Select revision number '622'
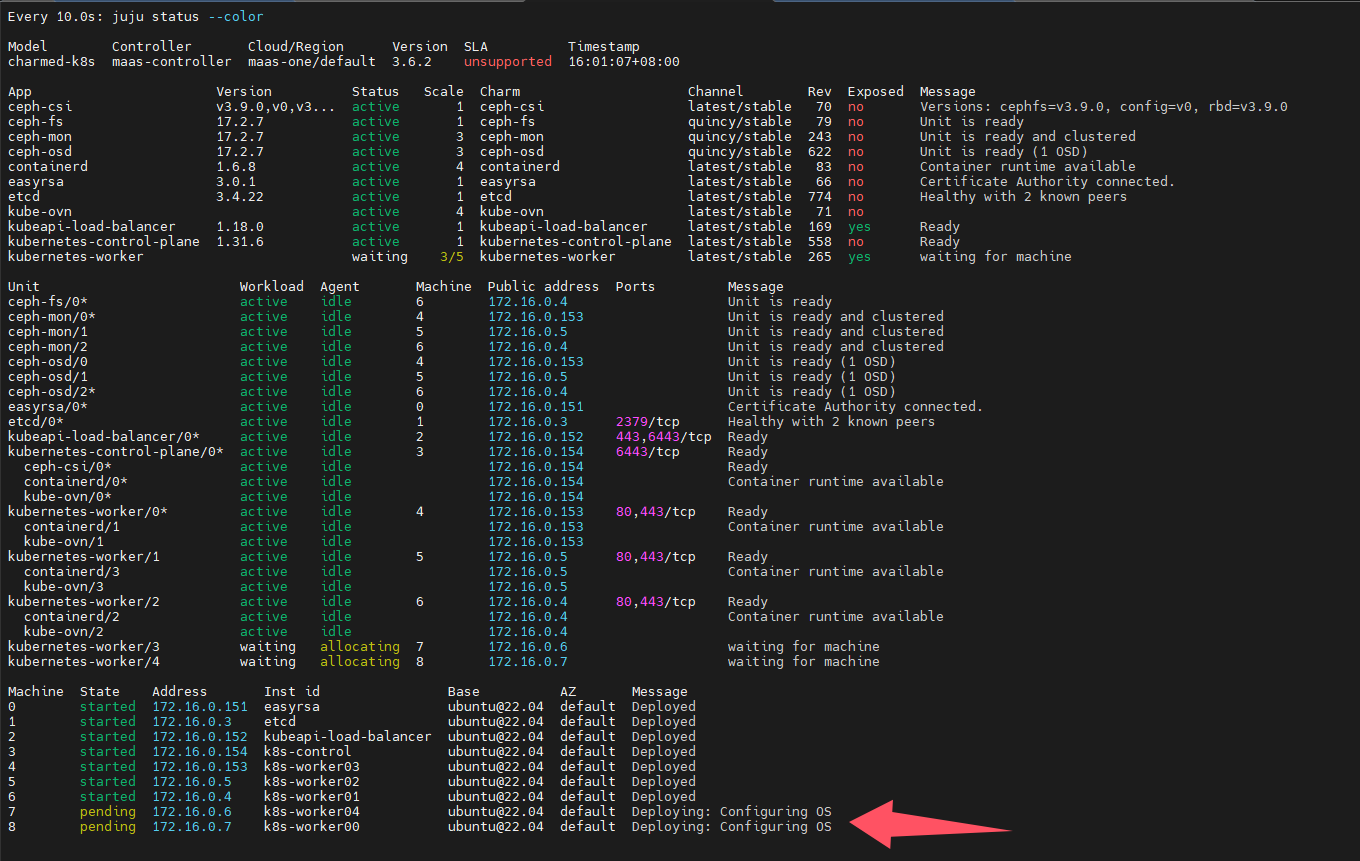The height and width of the screenshot is (861, 1360). [x=820, y=152]
